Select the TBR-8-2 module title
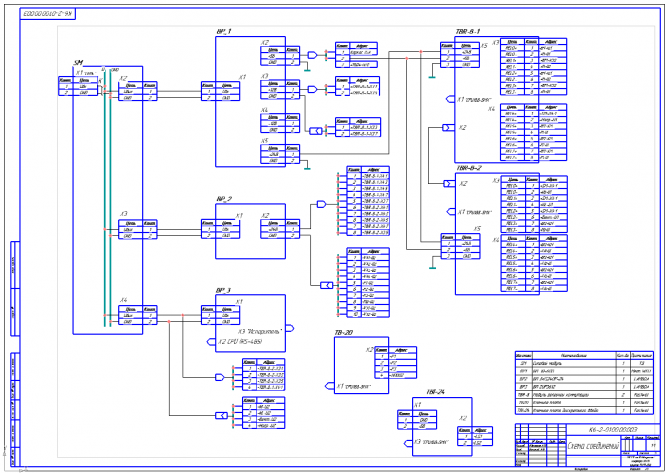Image resolution: width=666 pixels, height=473 pixels. click(x=468, y=168)
